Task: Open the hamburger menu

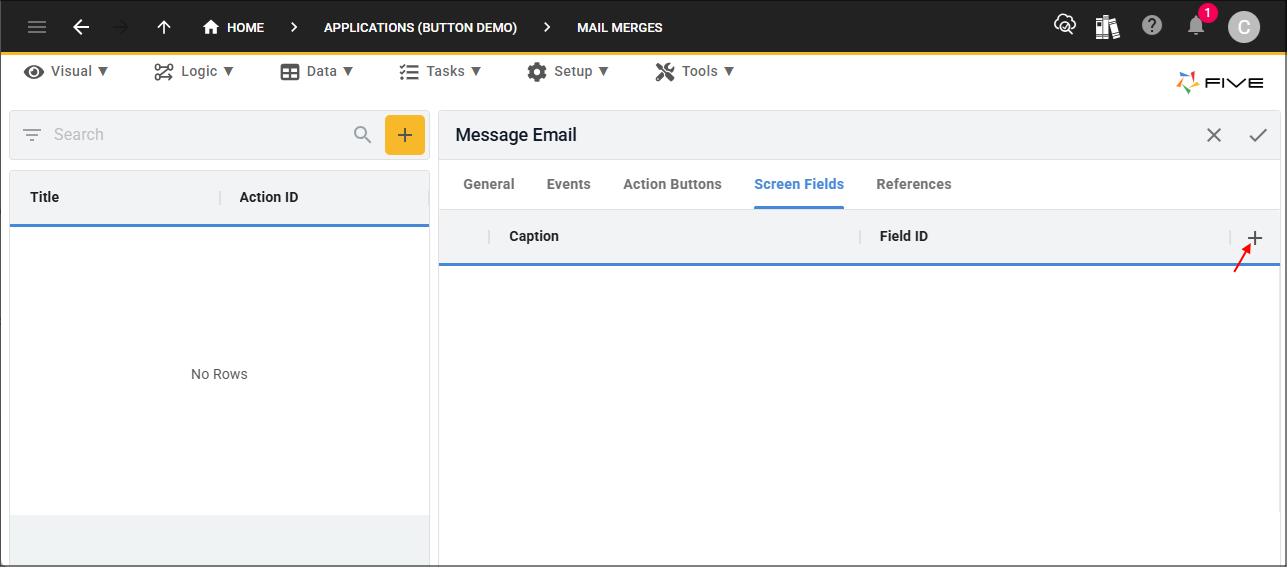Action: point(37,27)
